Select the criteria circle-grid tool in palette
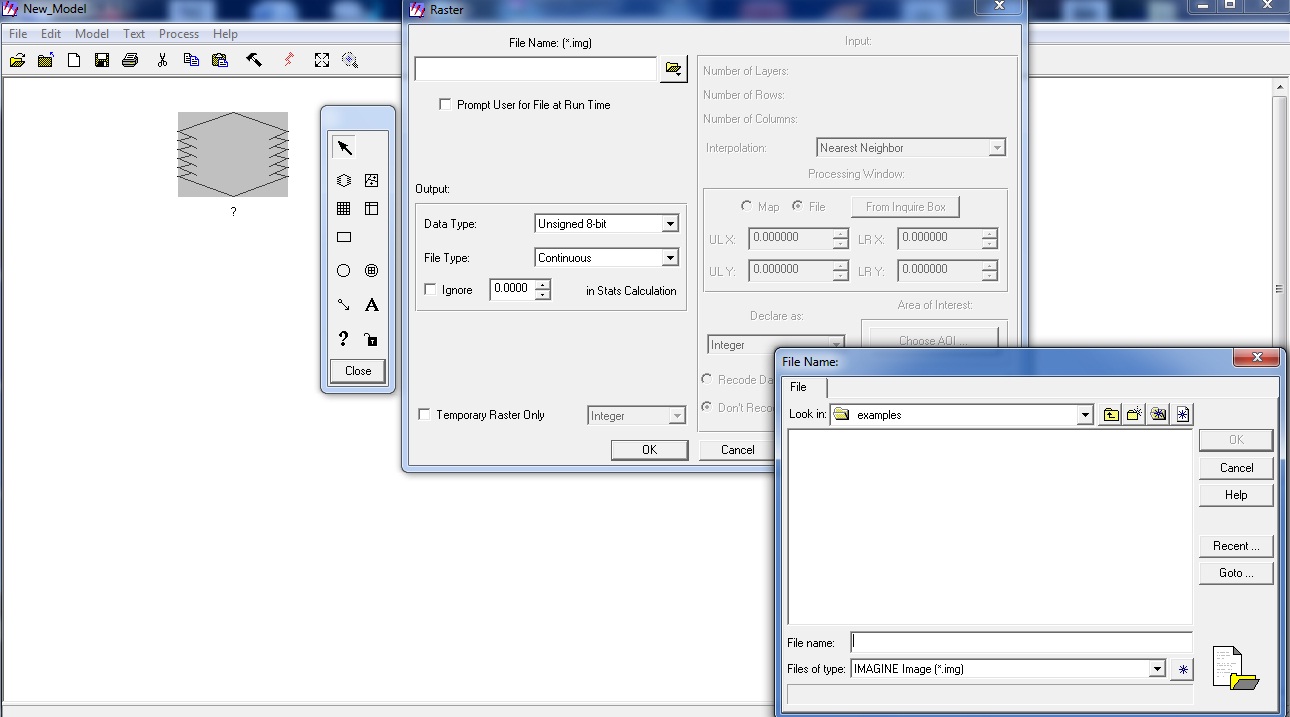The height and width of the screenshot is (717, 1290). [371, 271]
